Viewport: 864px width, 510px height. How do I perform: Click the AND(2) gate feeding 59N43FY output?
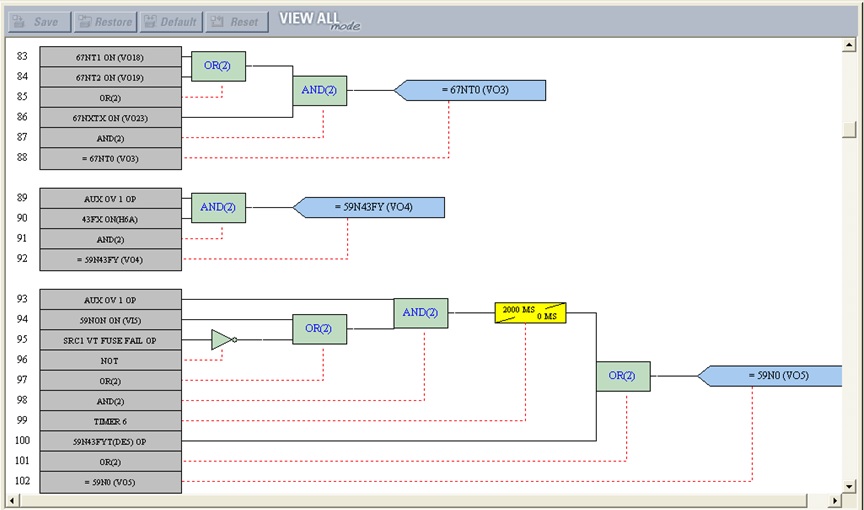(x=218, y=208)
